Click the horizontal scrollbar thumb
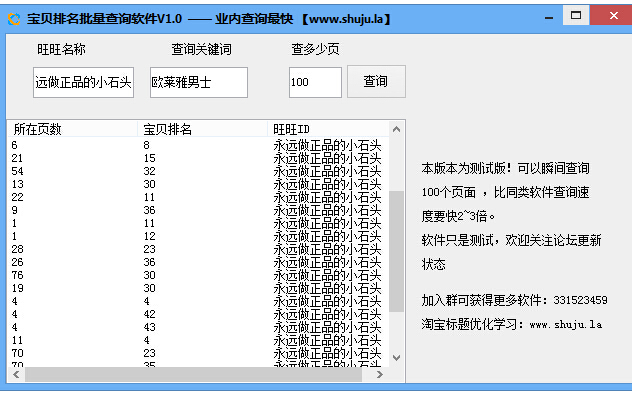 193,374
